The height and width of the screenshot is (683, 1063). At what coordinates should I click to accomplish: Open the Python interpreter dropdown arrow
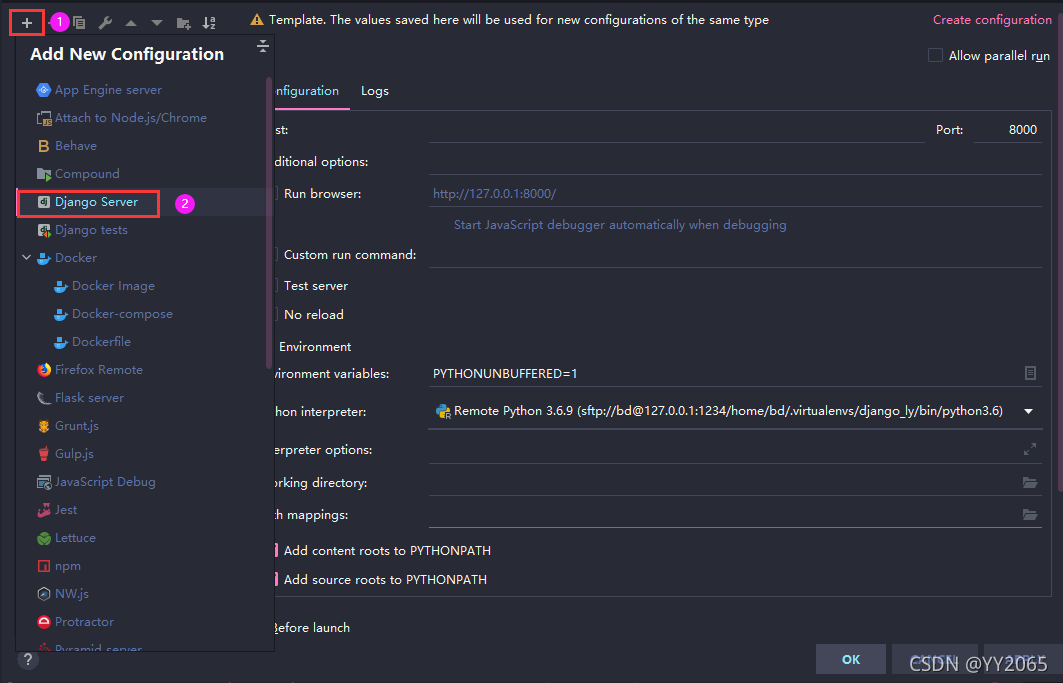pyautogui.click(x=1028, y=411)
